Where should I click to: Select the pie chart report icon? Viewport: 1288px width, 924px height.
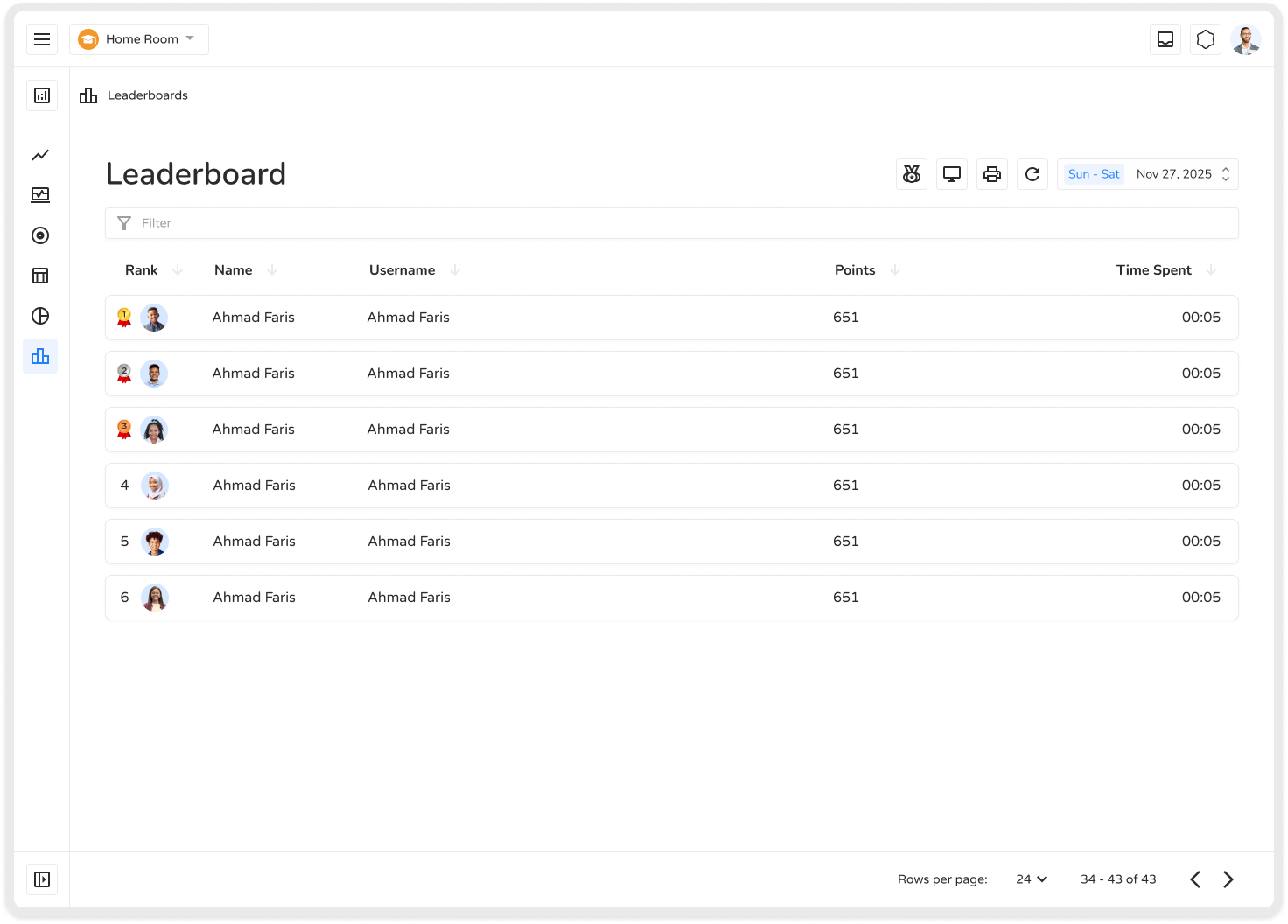pyautogui.click(x=40, y=316)
